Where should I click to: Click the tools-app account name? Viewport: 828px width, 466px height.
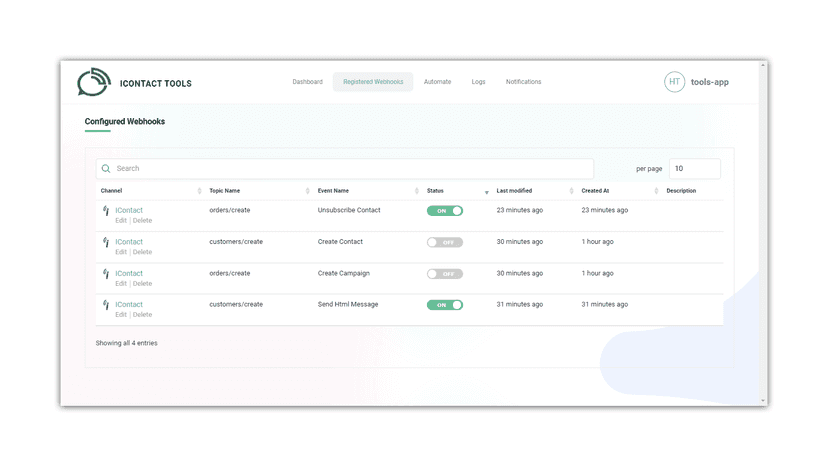click(x=710, y=82)
